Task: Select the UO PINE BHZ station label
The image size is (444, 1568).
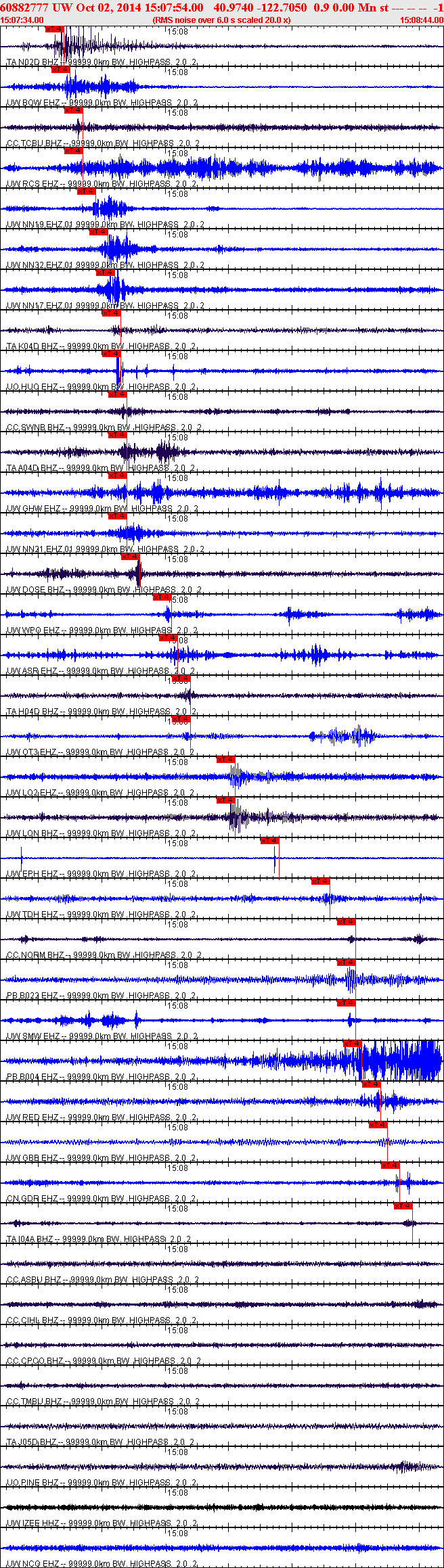Action: point(102,1483)
